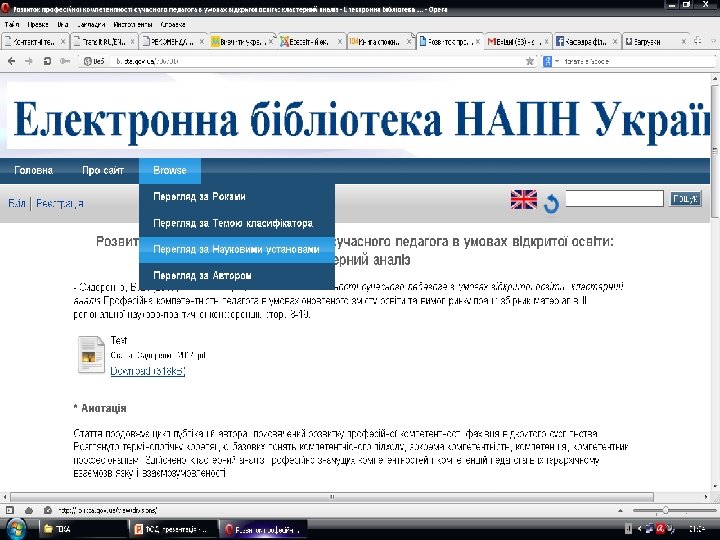Switch to the Joomla-favicon tab
Image resolution: width=720 pixels, height=540 pixels.
(x=310, y=41)
